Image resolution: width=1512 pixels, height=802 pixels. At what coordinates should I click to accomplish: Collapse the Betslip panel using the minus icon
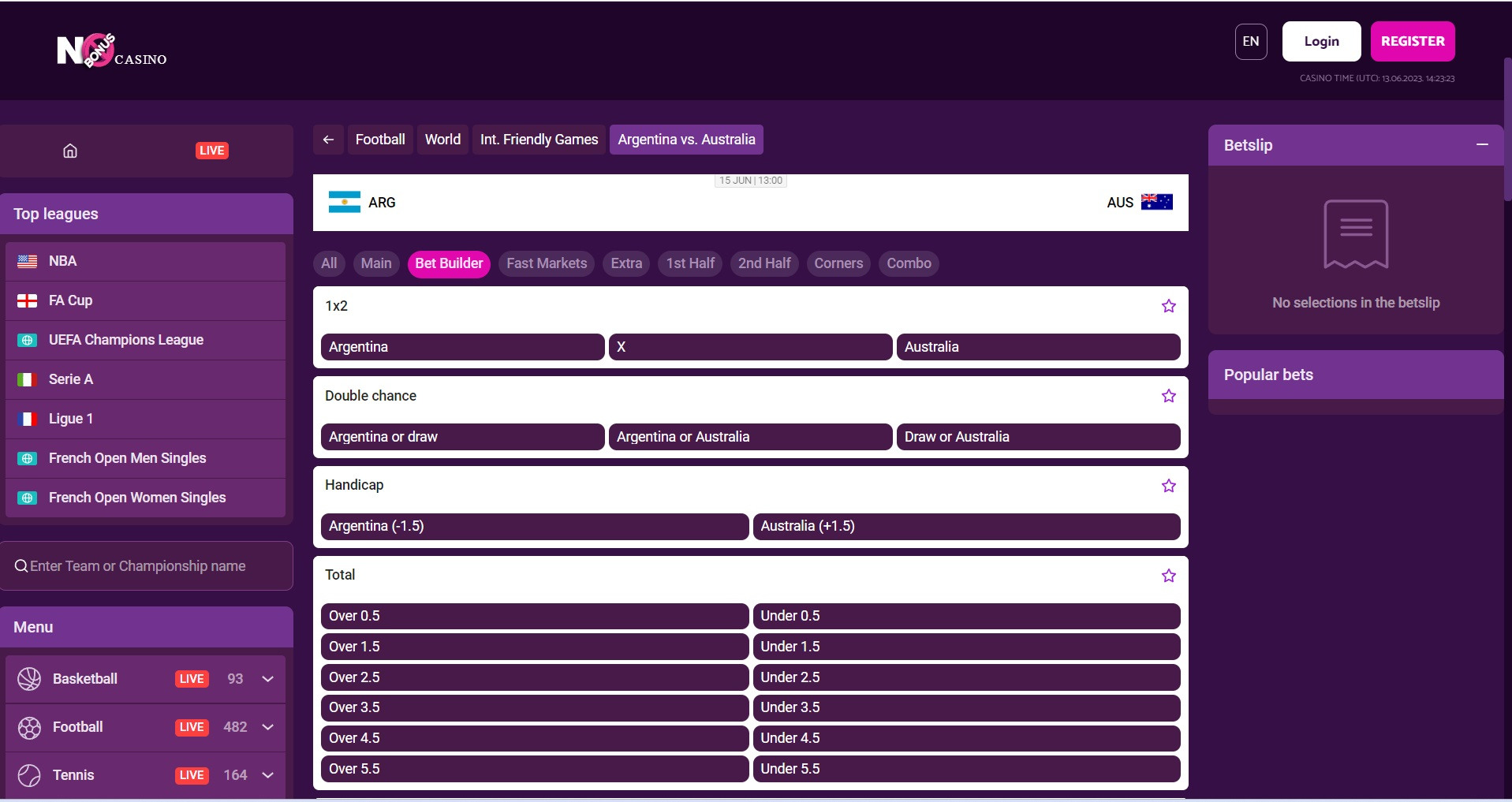[x=1483, y=145]
